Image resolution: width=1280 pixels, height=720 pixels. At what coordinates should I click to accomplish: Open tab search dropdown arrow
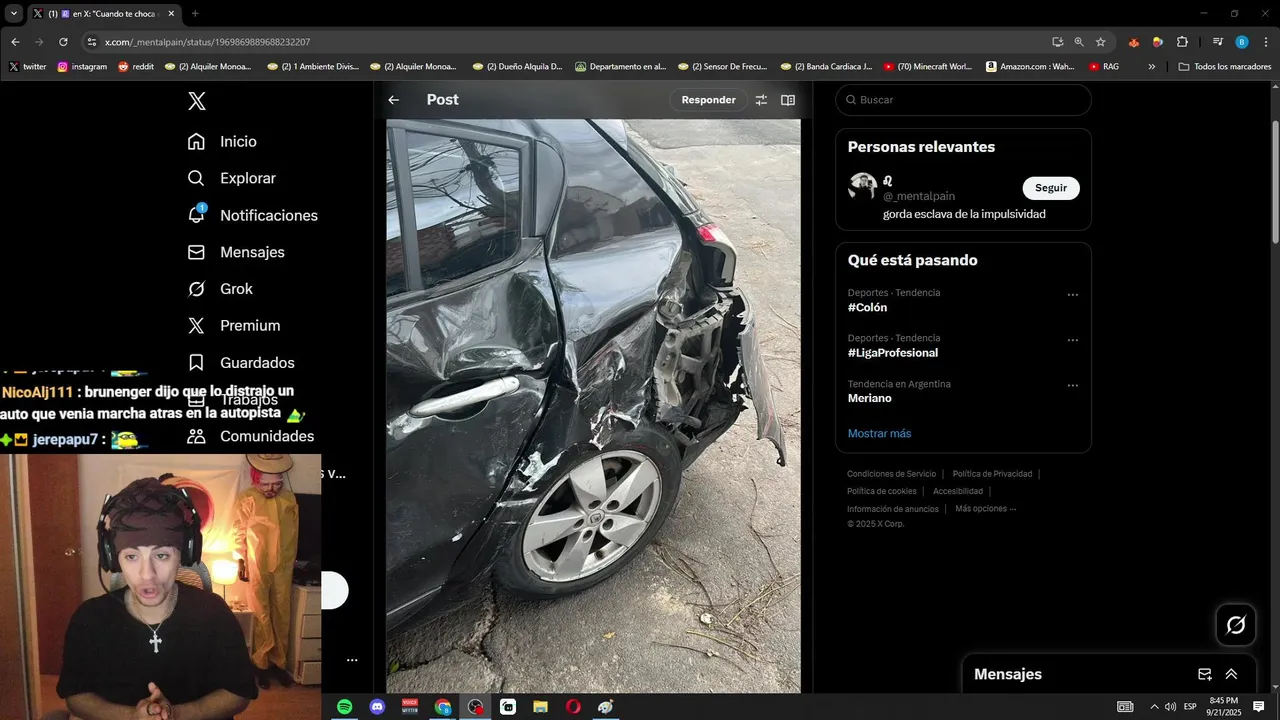pos(14,13)
